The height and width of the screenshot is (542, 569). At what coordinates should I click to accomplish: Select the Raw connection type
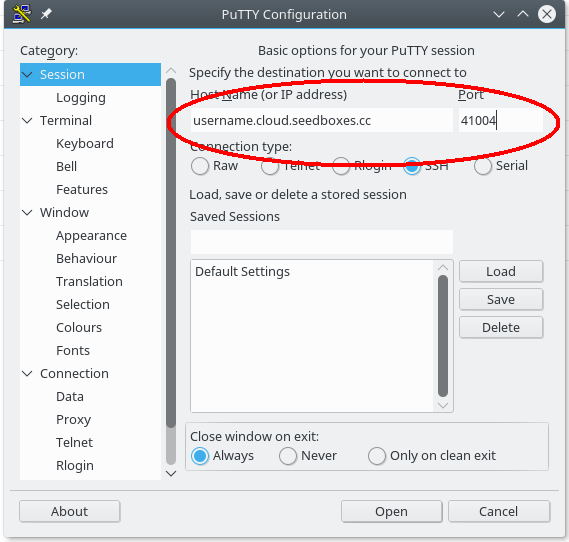[x=200, y=166]
